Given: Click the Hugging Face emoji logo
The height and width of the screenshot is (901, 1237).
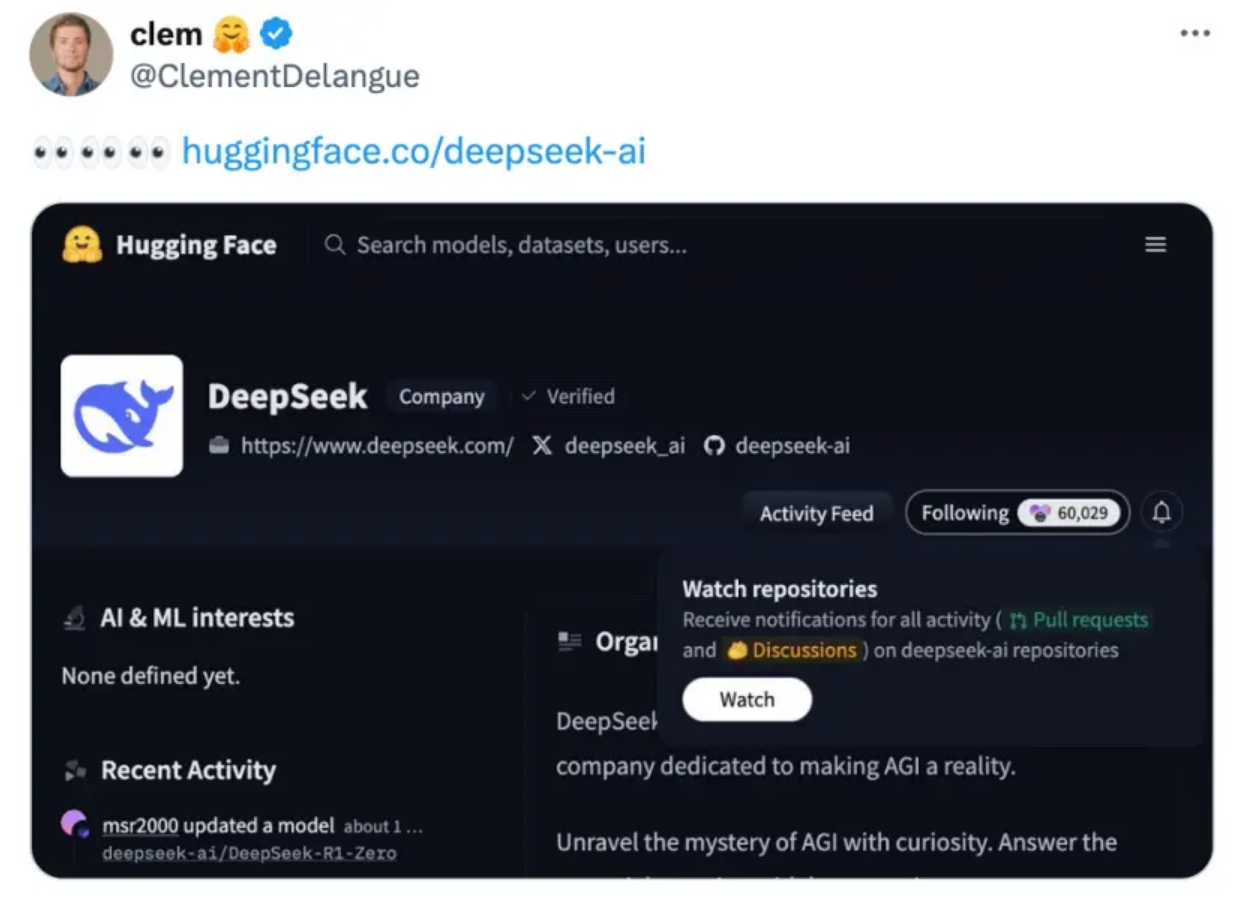Looking at the screenshot, I should tap(82, 245).
